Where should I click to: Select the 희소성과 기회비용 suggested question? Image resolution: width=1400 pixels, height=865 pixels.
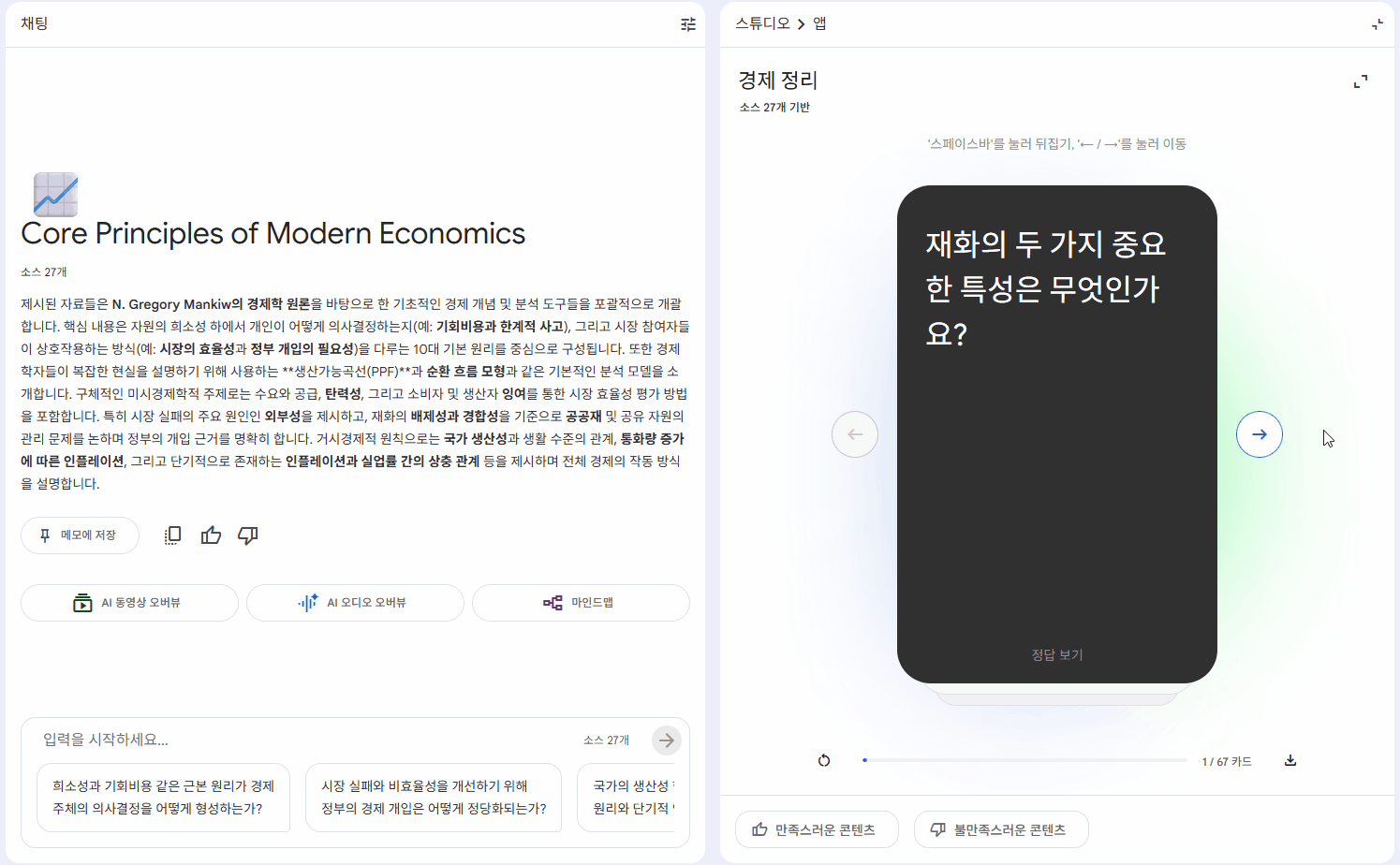click(163, 798)
